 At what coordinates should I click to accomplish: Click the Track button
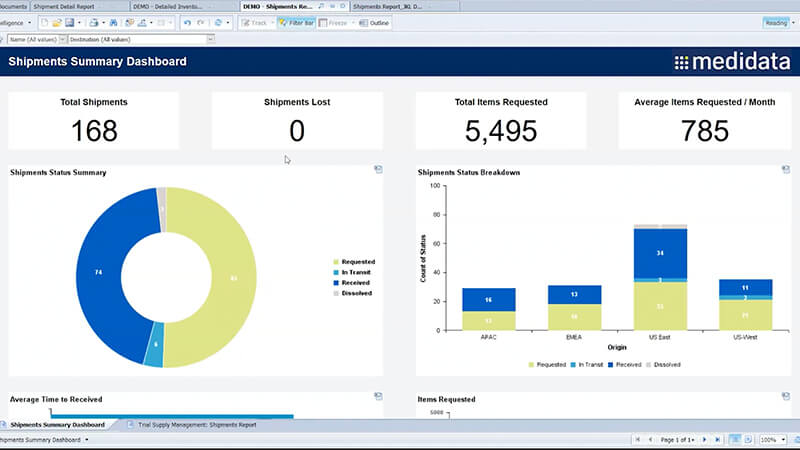point(255,23)
